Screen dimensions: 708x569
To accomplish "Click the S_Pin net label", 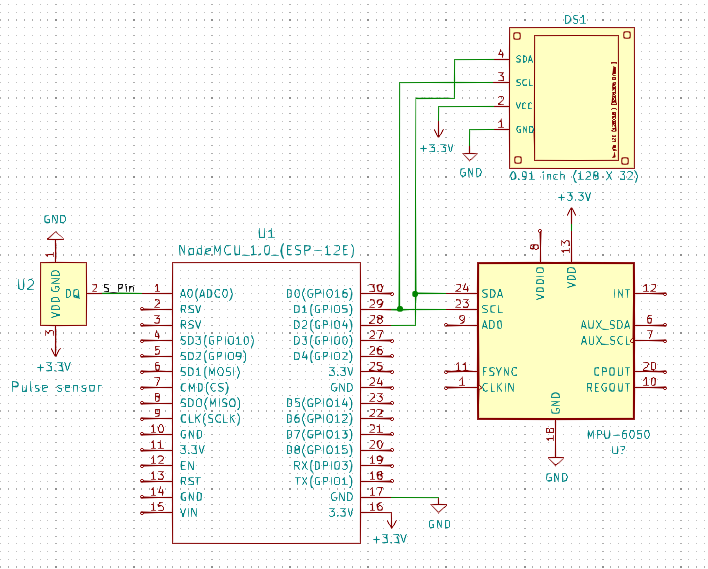I will click(x=119, y=288).
